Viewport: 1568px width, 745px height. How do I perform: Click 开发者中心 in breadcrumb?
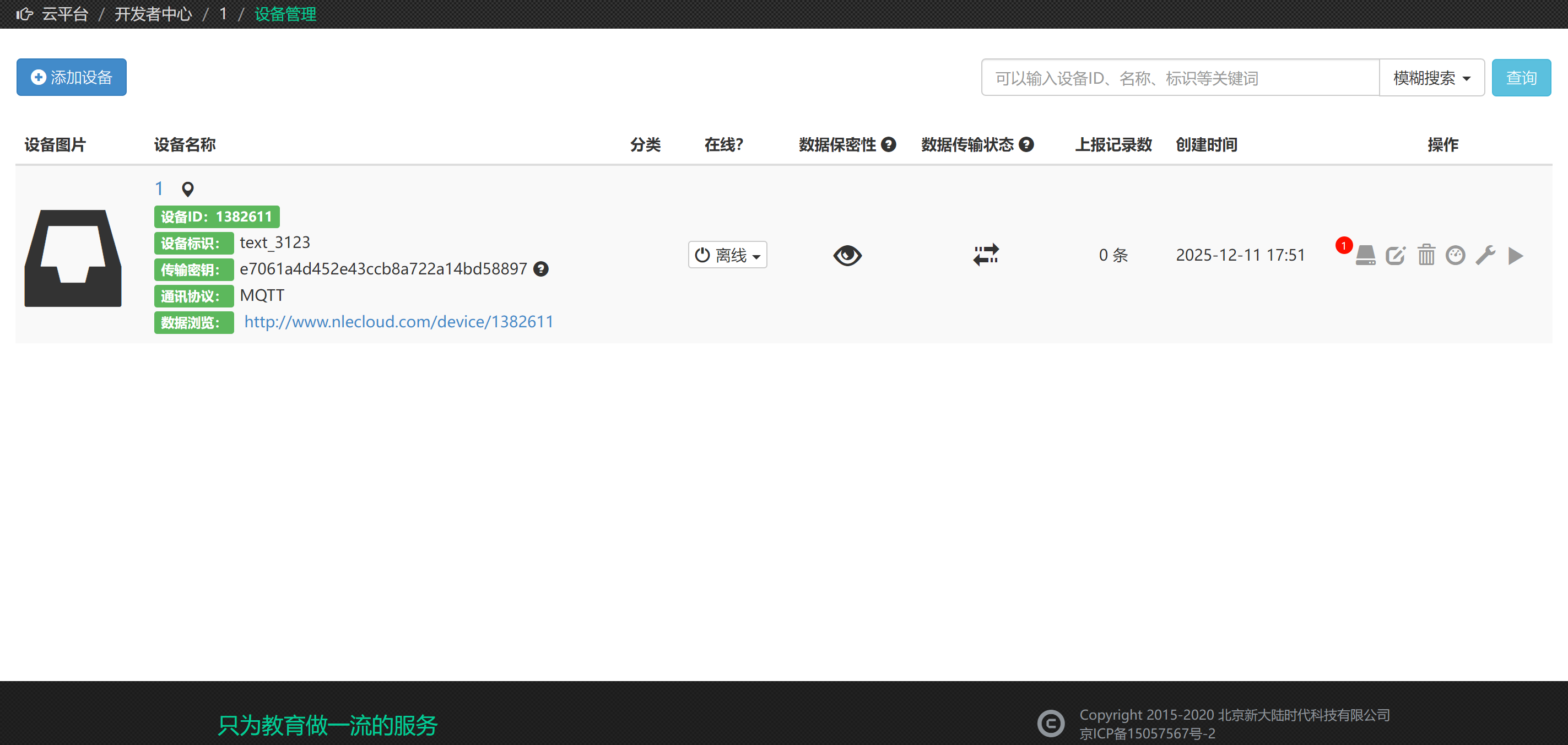tap(153, 14)
